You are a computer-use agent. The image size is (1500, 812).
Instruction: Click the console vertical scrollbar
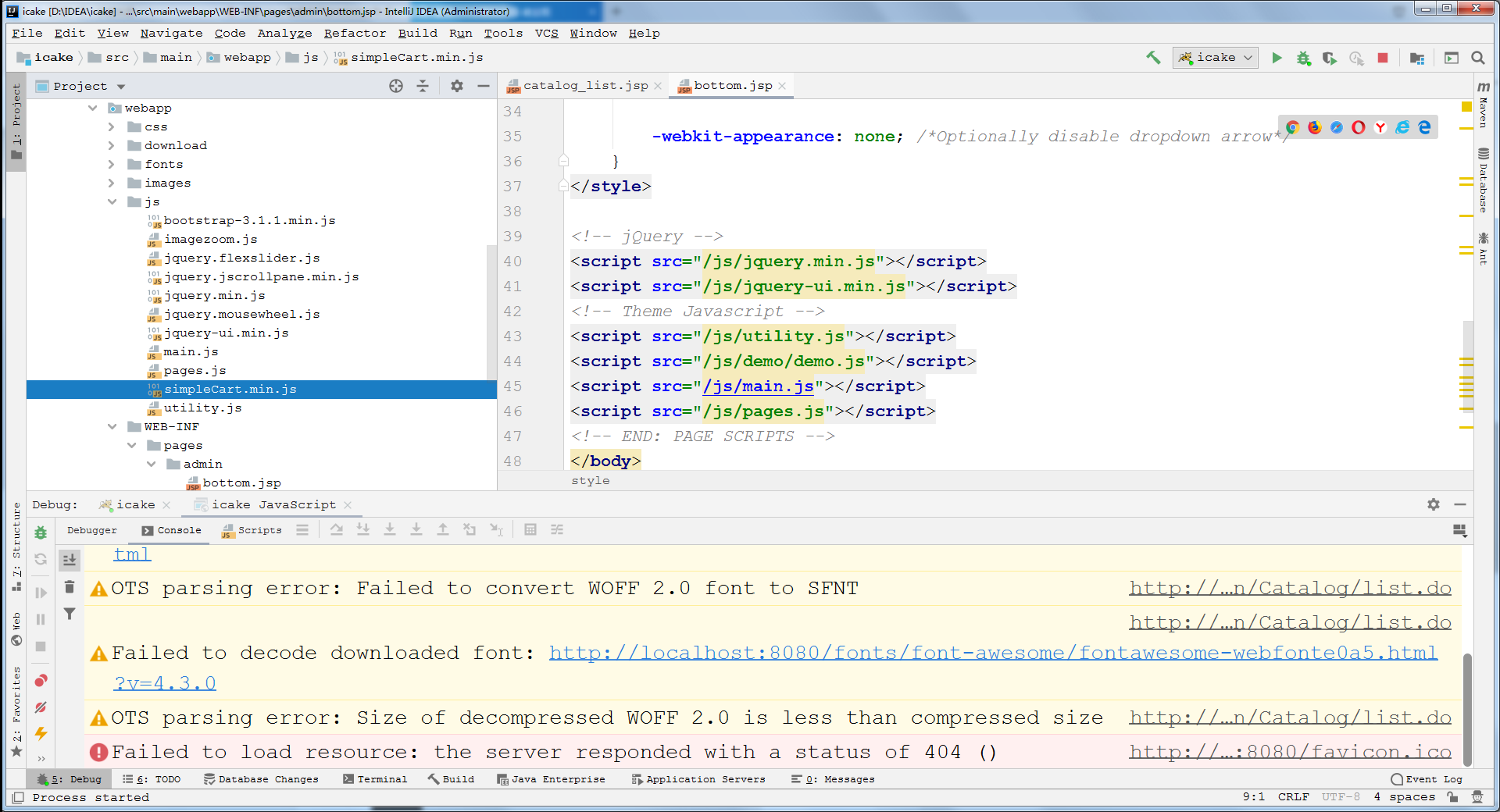(1467, 709)
